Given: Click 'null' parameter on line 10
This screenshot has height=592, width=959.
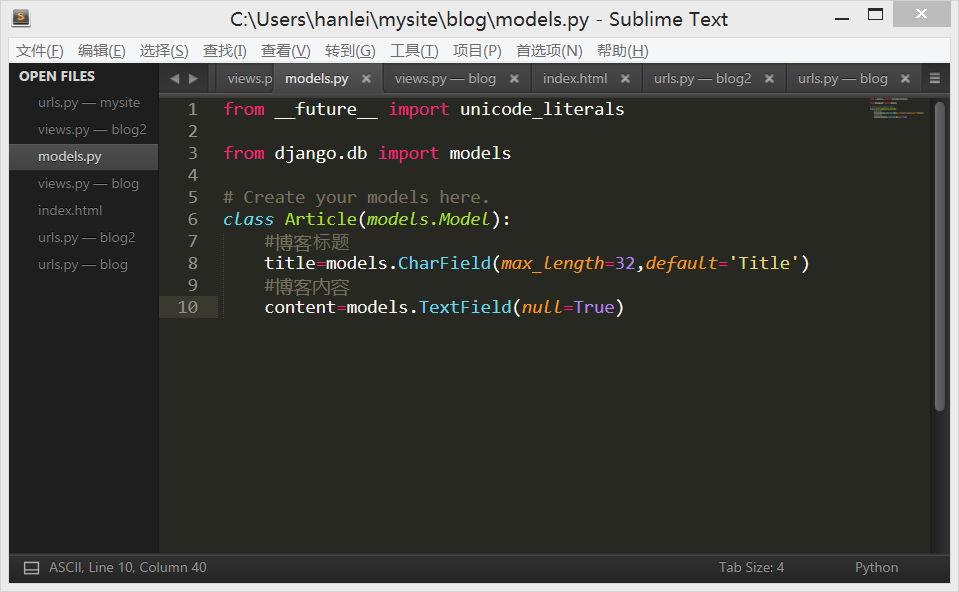Looking at the screenshot, I should (542, 308).
